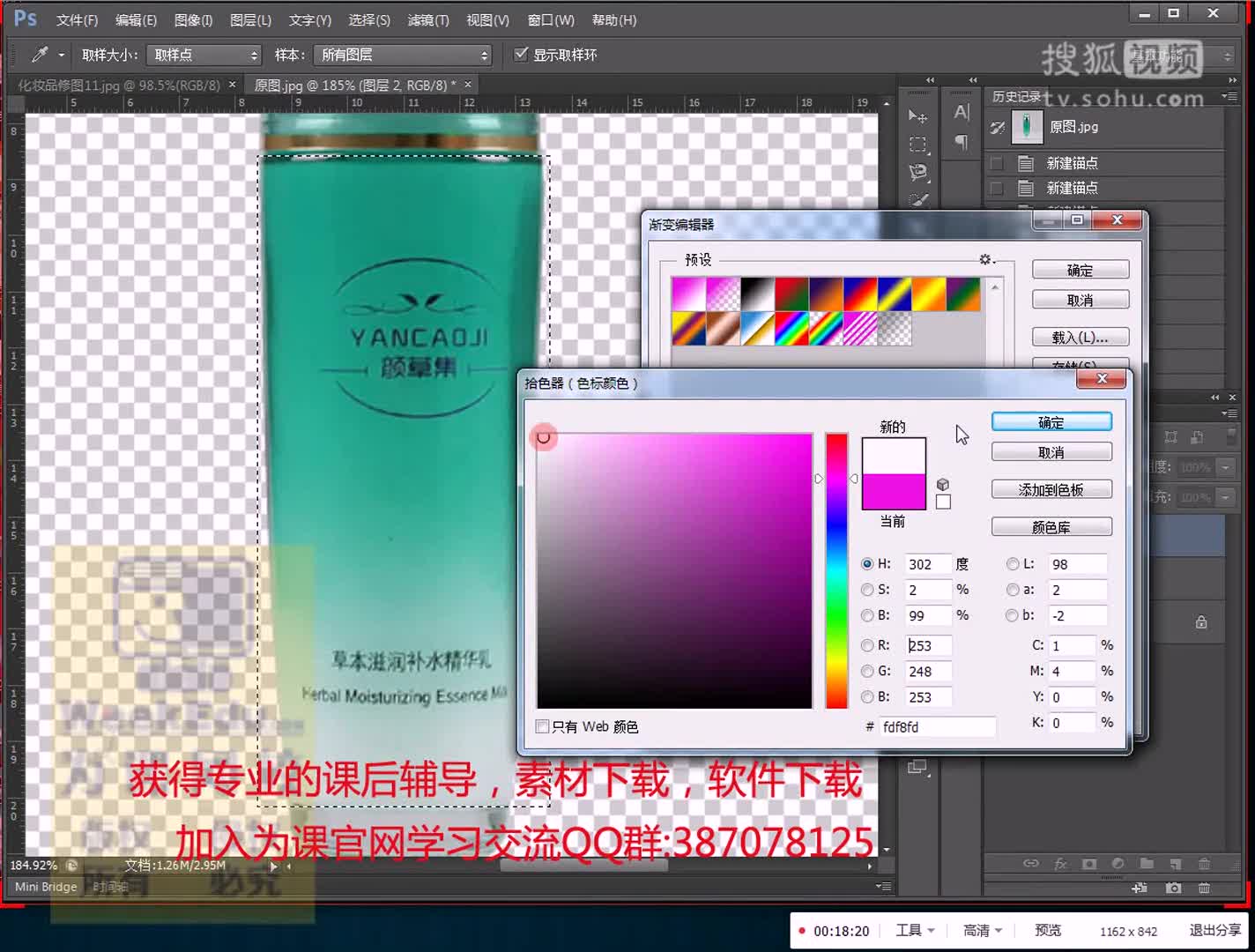Click the vertical hue spectrum slider
The height and width of the screenshot is (952, 1255).
(x=835, y=570)
